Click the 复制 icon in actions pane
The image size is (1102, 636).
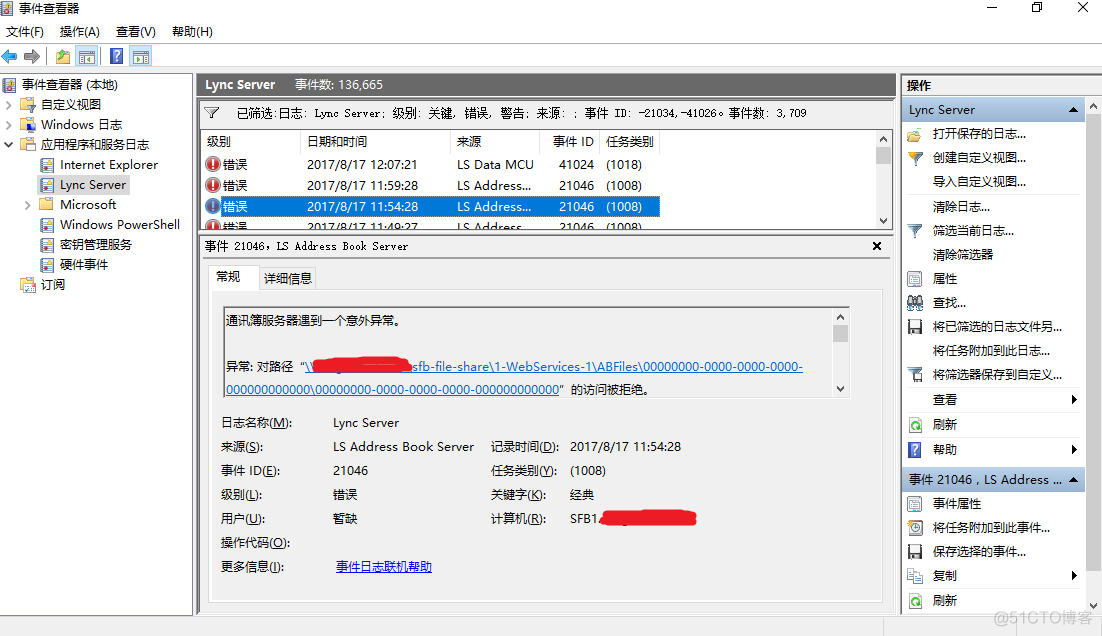[x=915, y=576]
